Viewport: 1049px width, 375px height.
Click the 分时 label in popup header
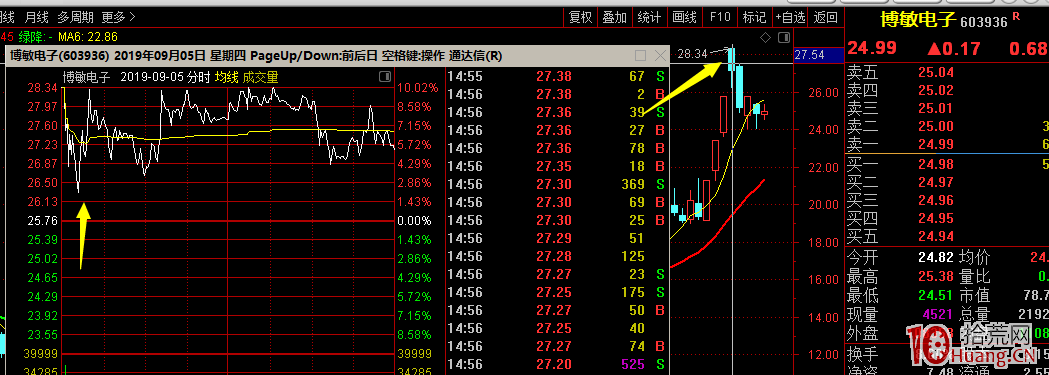click(x=199, y=78)
